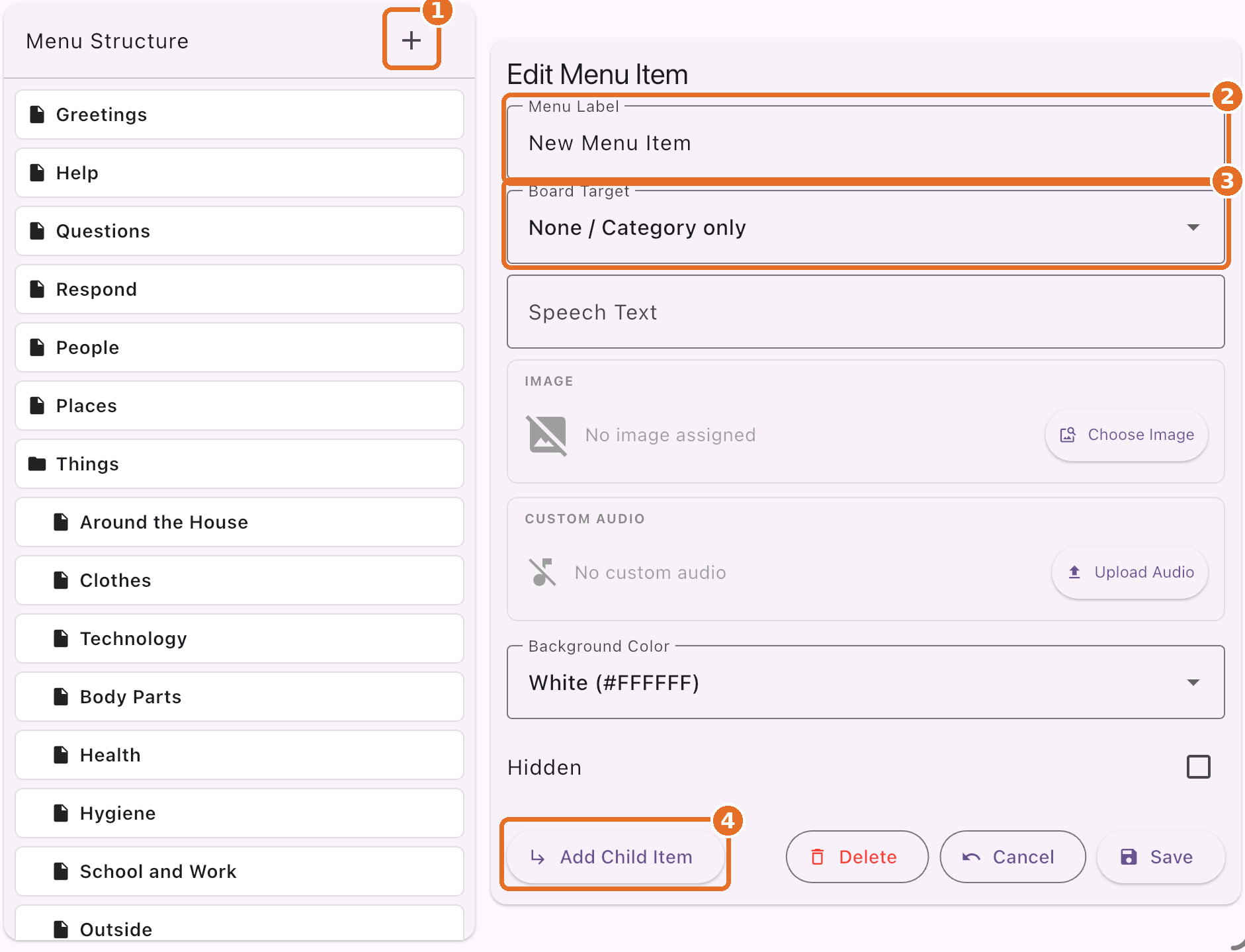Click into the Speech Text field

point(865,312)
